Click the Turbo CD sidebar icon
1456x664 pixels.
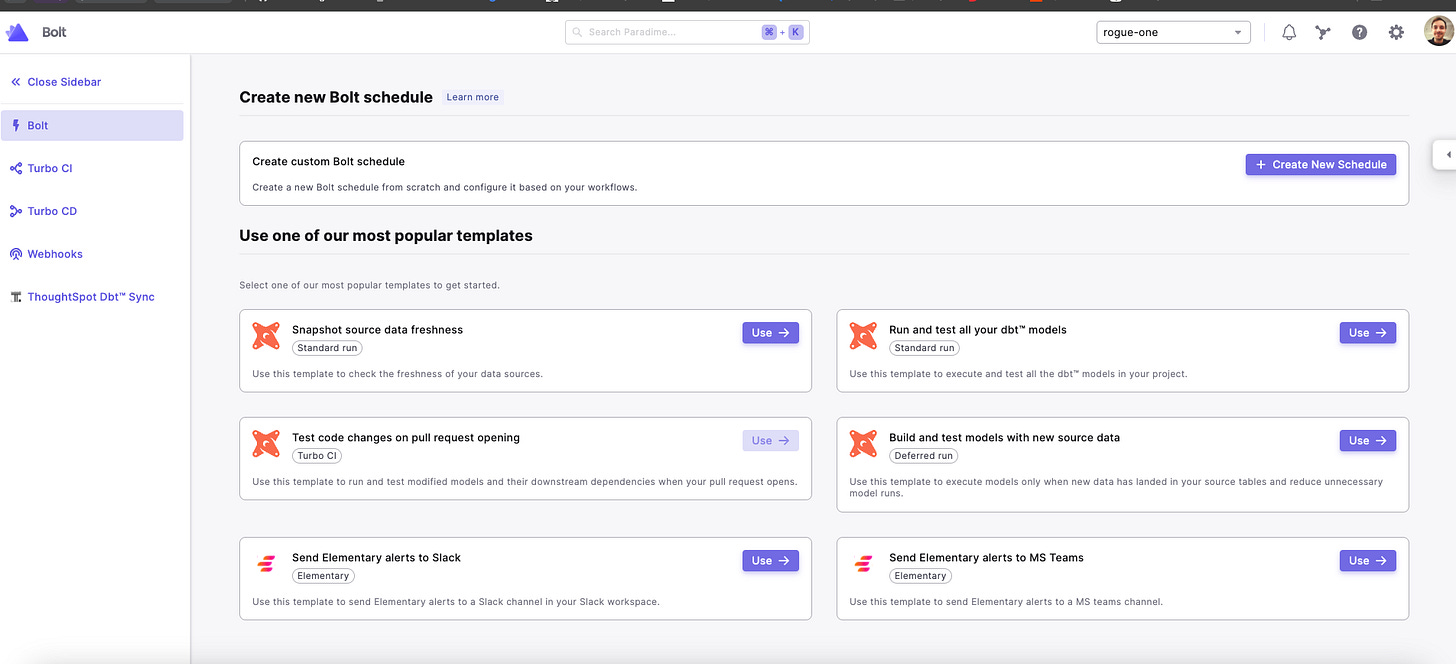(x=15, y=211)
